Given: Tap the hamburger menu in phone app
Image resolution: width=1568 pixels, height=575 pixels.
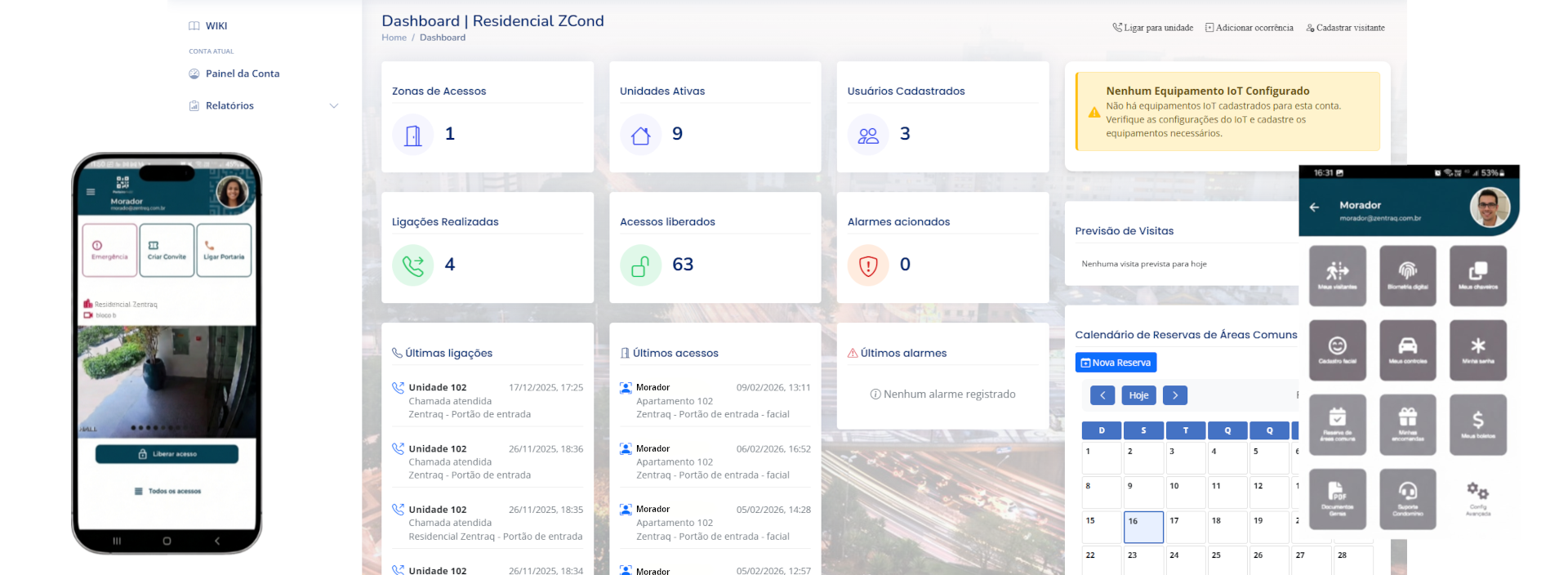Looking at the screenshot, I should [91, 192].
